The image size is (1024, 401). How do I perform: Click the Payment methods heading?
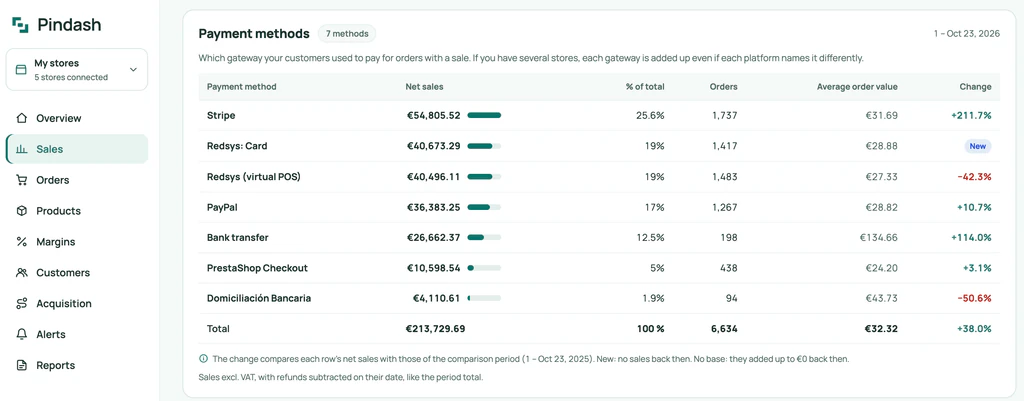tap(254, 34)
